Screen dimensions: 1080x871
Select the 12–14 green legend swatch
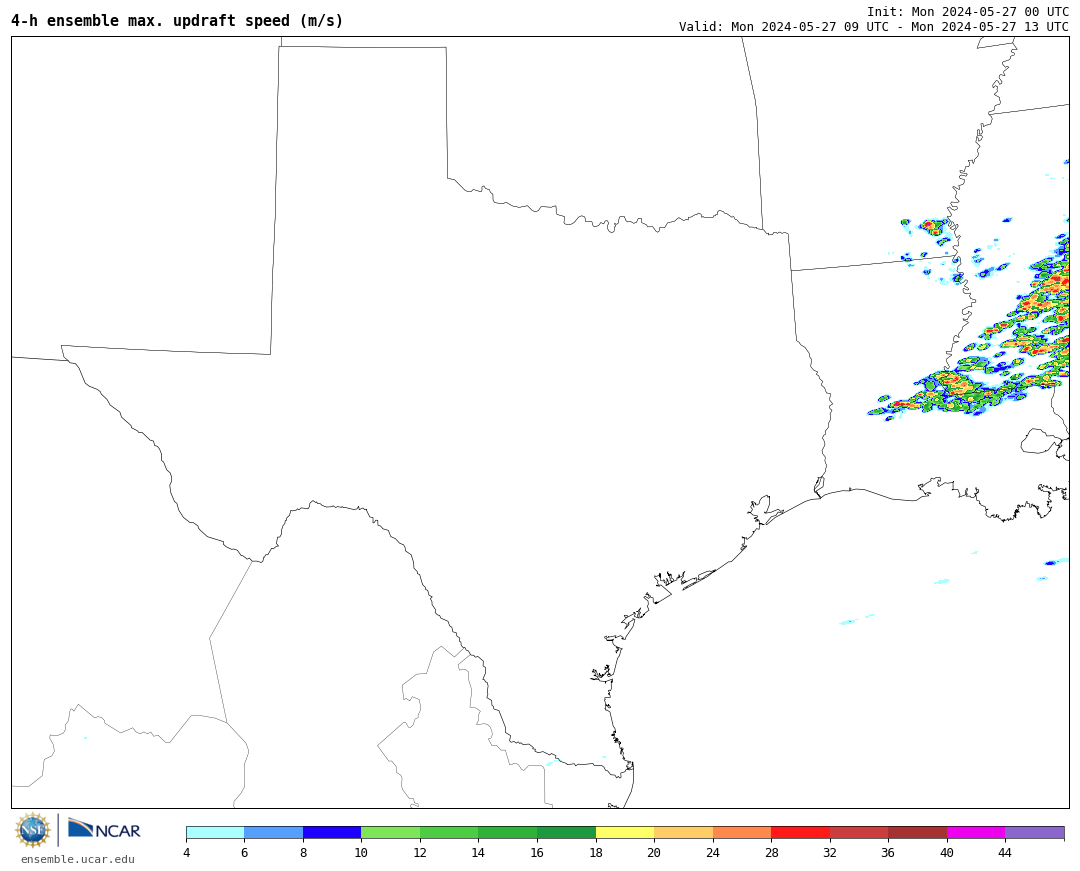(449, 832)
